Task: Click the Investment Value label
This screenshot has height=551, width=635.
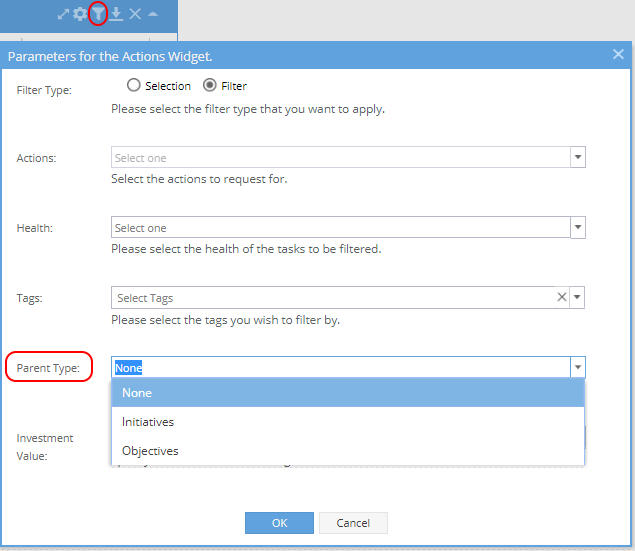Action: coord(45,447)
